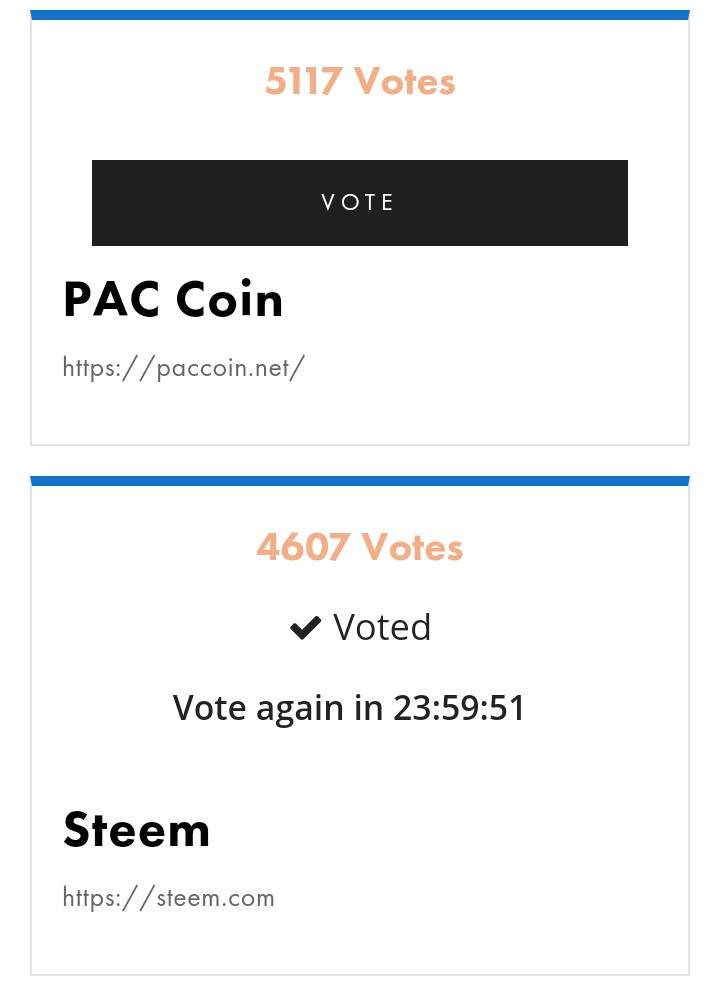Click the word Votes after 4607
720x989 pixels.
412,548
